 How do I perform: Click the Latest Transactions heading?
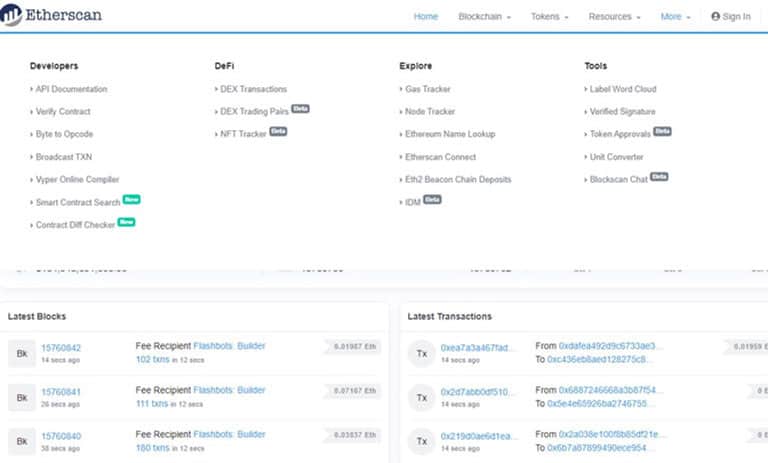pos(450,317)
